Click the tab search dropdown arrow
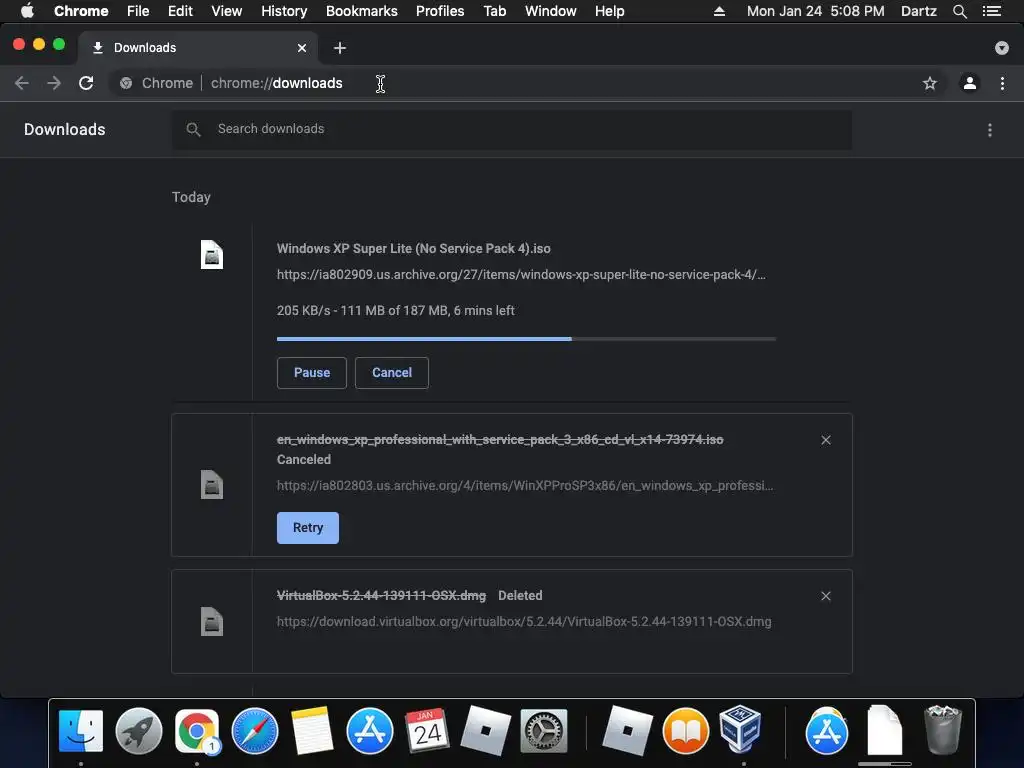This screenshot has width=1024, height=768. [x=1001, y=48]
